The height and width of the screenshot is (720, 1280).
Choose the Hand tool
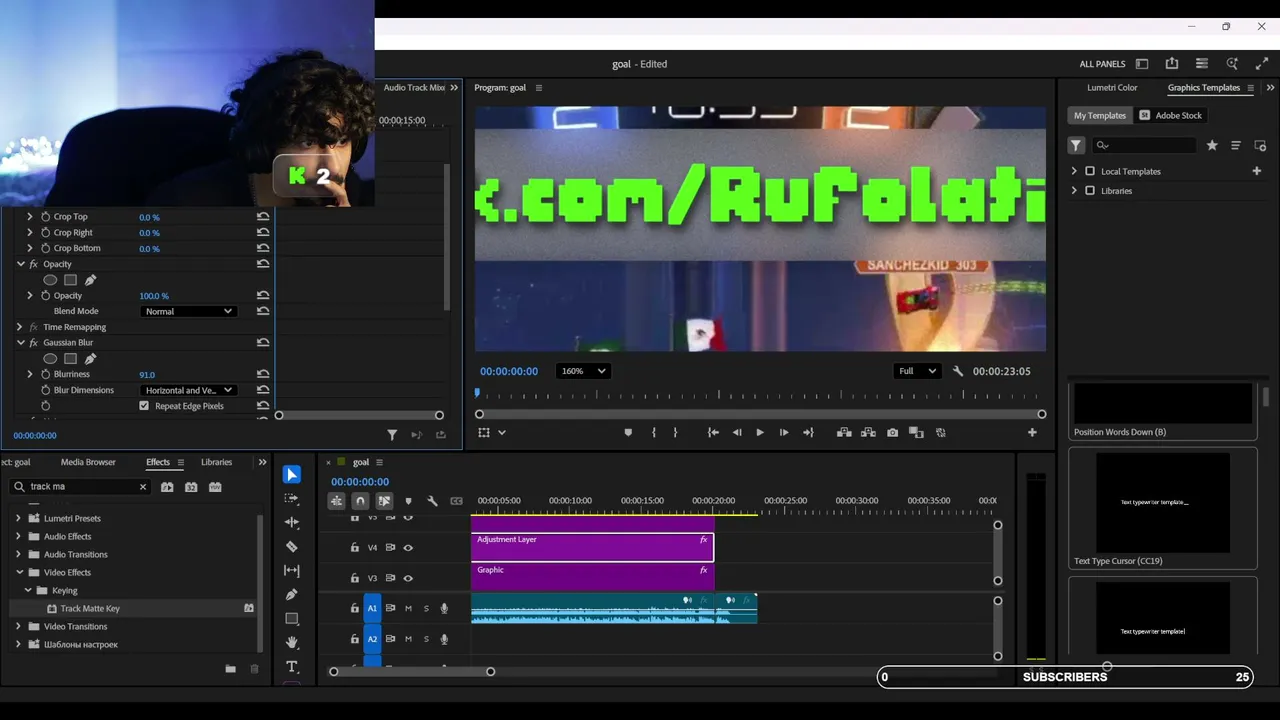(292, 643)
